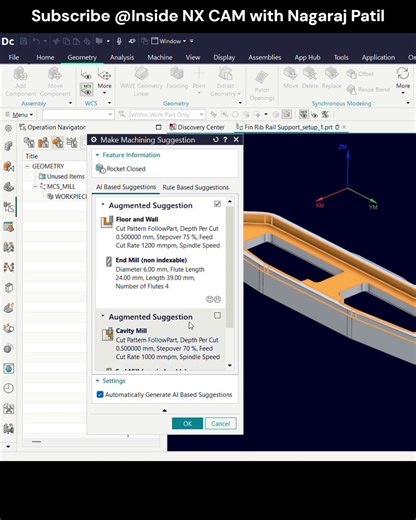Viewport: 416px width, 520px height.
Task: Open the Extract Geometry tool
Action: pos(225,74)
